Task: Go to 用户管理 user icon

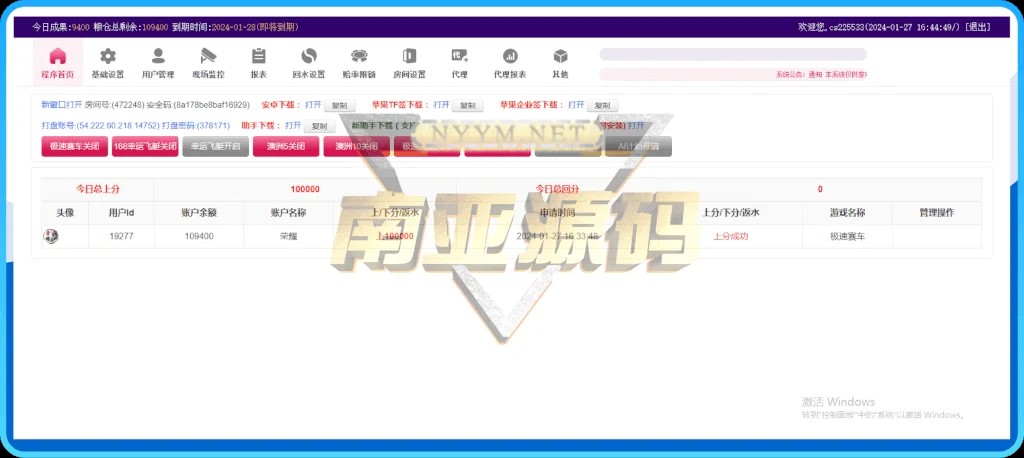Action: tap(158, 57)
